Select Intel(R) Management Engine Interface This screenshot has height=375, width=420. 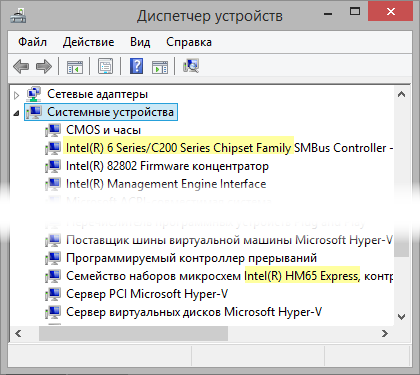tap(166, 184)
